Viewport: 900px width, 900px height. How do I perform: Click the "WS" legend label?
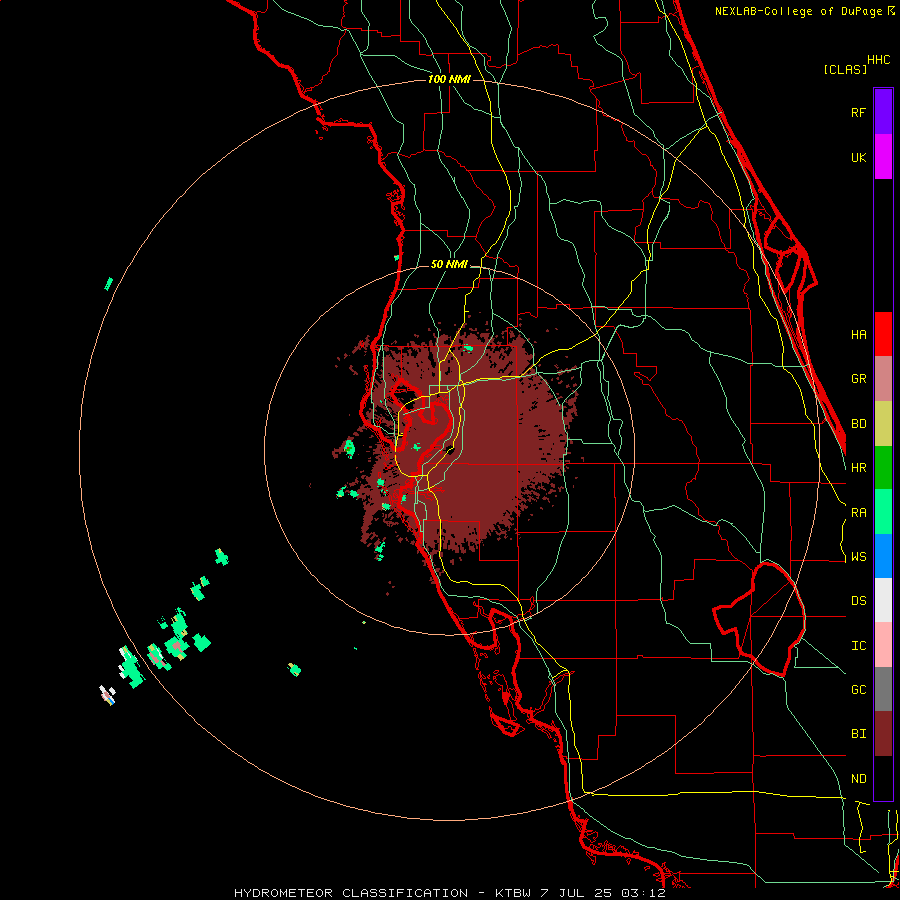pos(858,557)
